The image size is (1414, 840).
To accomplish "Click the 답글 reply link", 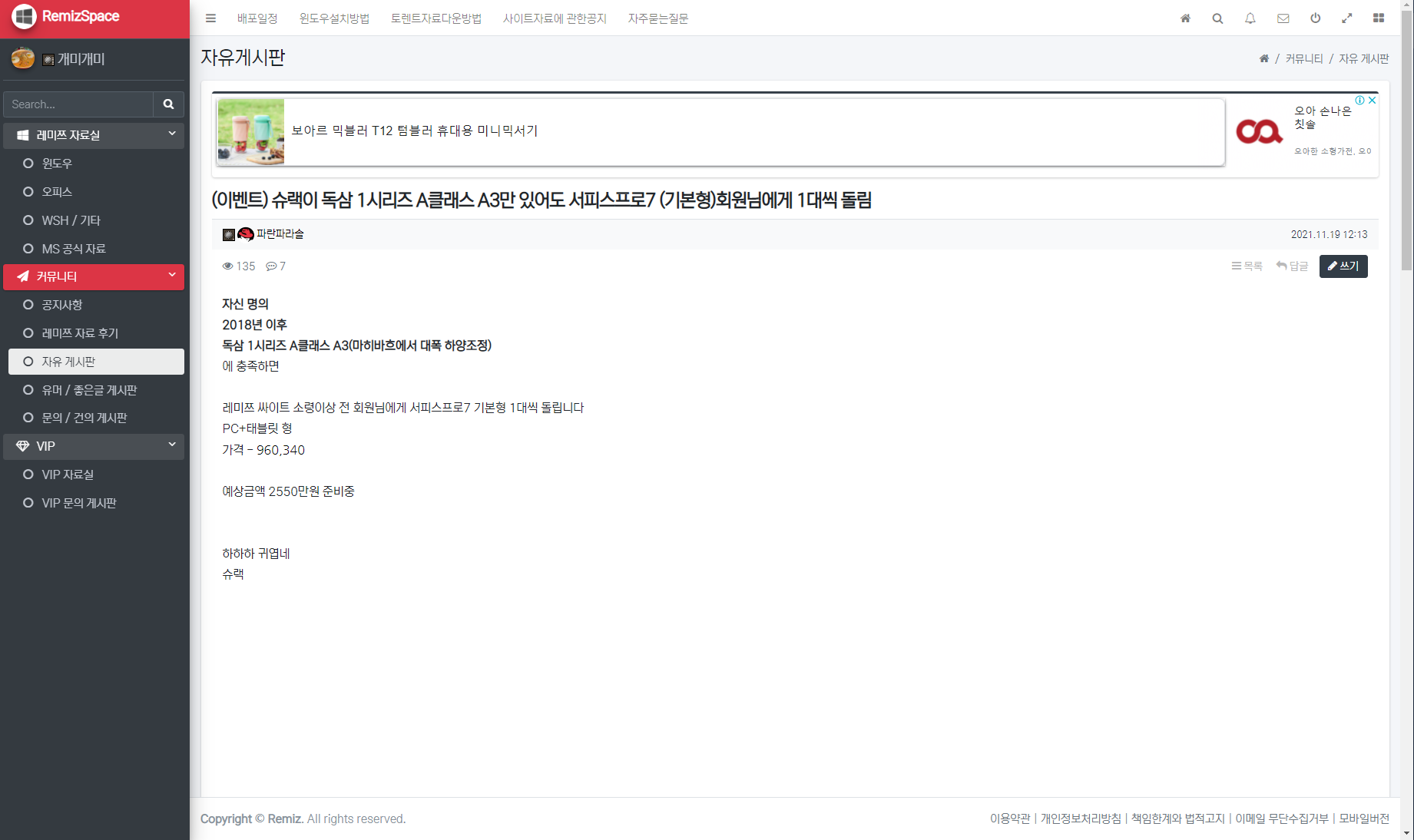I will coord(1292,266).
